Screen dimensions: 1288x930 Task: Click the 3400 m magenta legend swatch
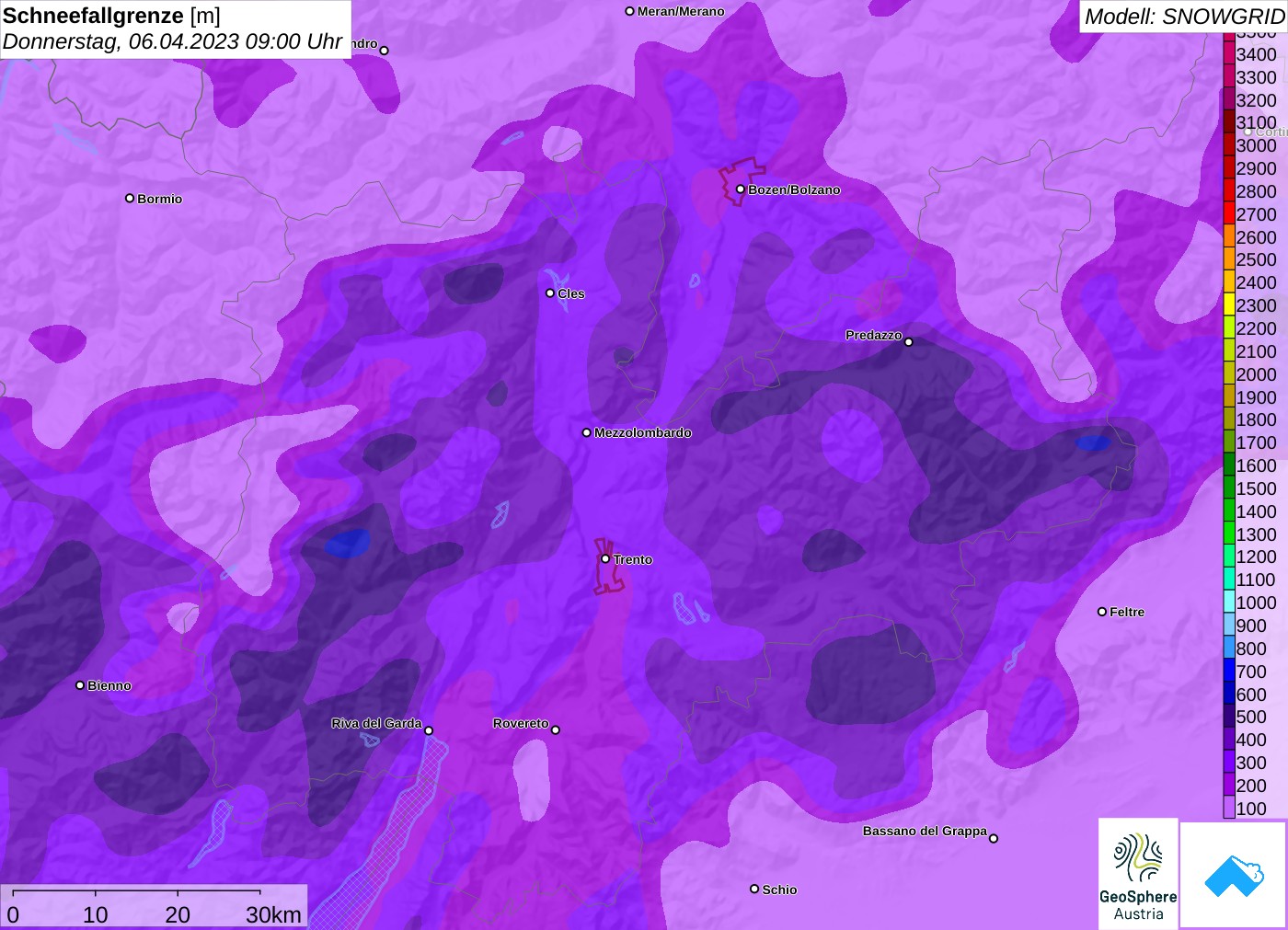coord(1229,53)
